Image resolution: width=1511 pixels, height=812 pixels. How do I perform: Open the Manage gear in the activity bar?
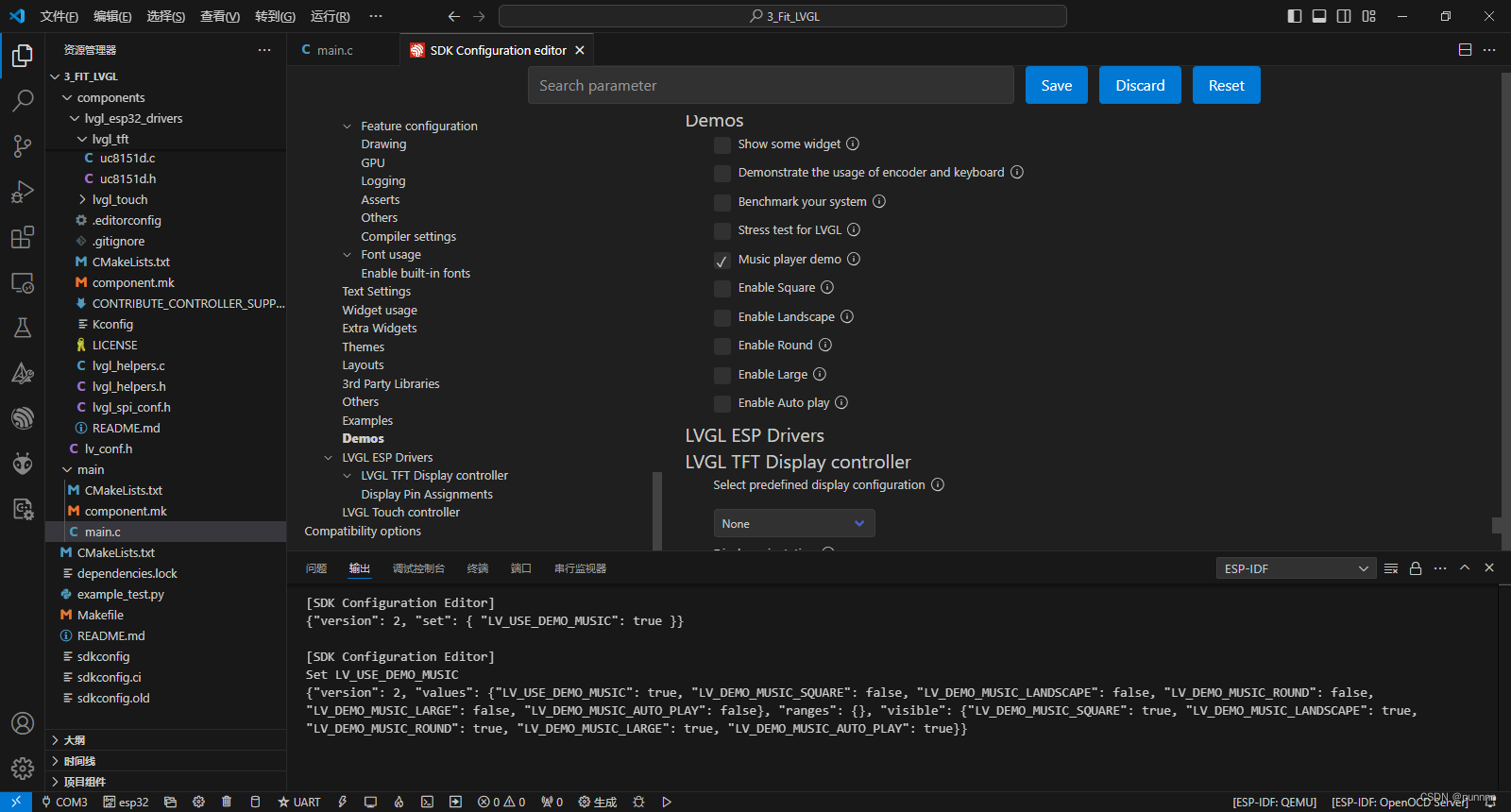(23, 769)
